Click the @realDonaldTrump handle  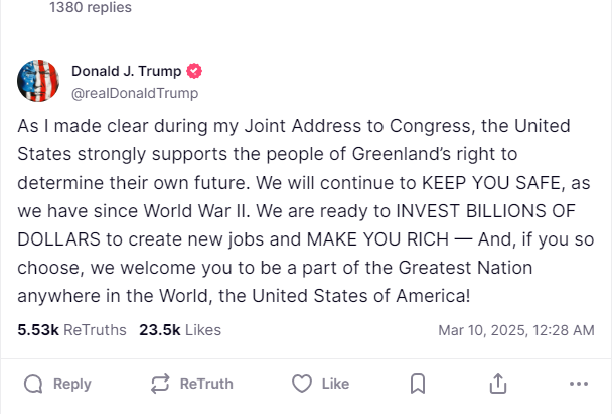point(134,93)
